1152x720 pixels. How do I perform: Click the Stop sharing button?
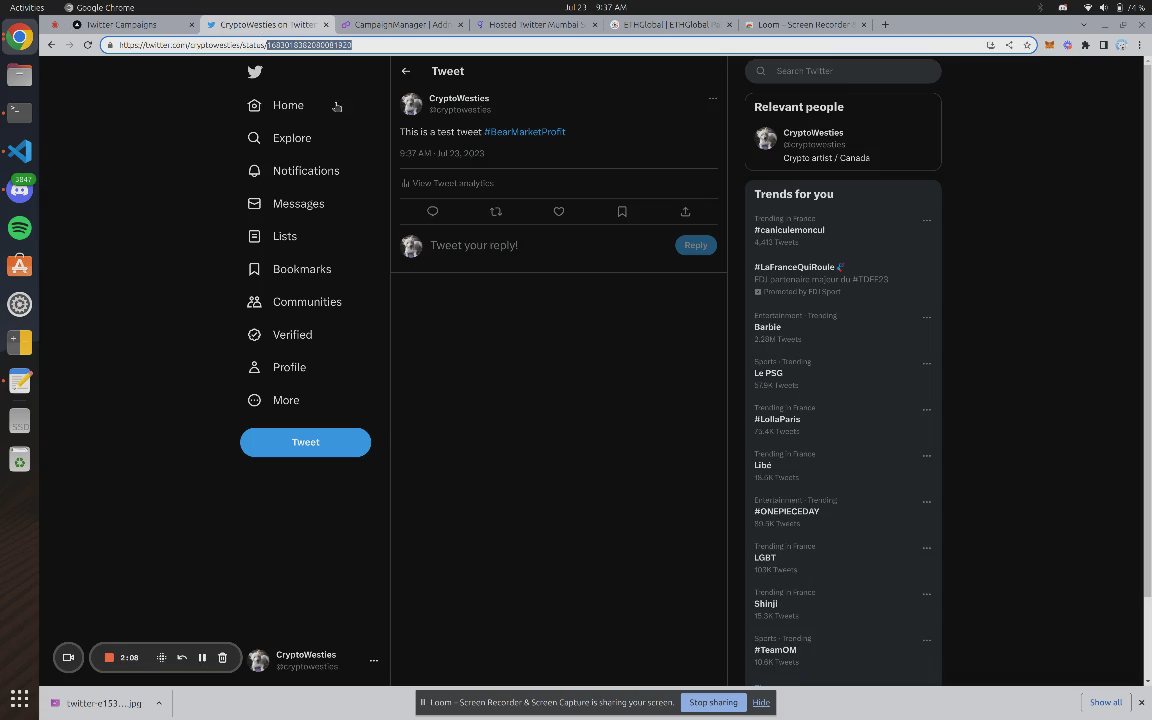click(x=713, y=702)
